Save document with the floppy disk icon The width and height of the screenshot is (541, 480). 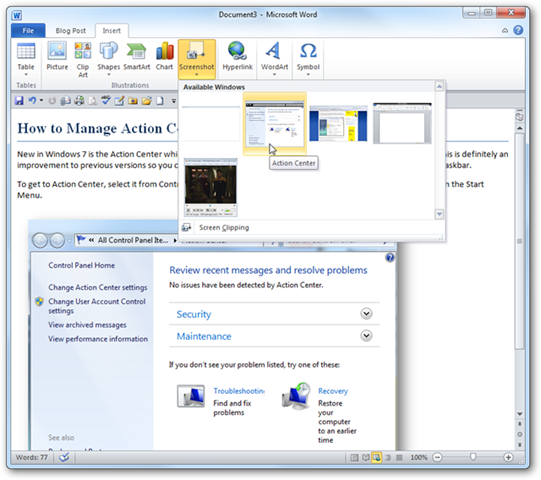[19, 101]
